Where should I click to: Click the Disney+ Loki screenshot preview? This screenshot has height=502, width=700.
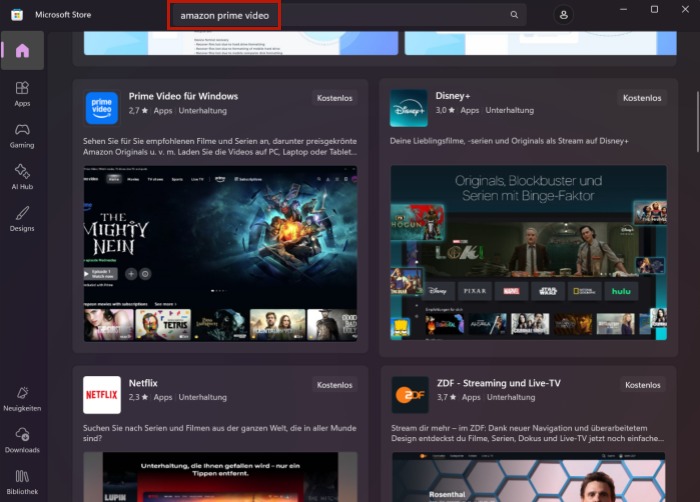[529, 252]
